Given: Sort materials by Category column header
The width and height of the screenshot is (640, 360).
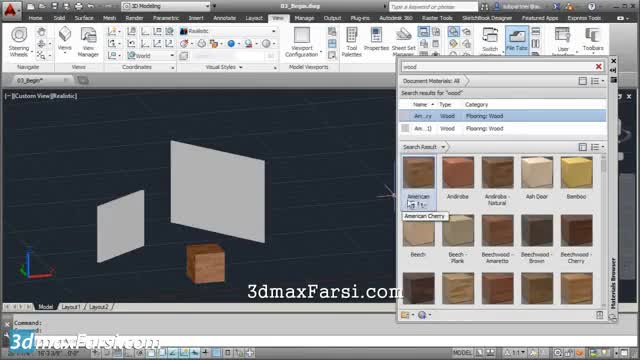Looking at the screenshot, I should tap(476, 104).
